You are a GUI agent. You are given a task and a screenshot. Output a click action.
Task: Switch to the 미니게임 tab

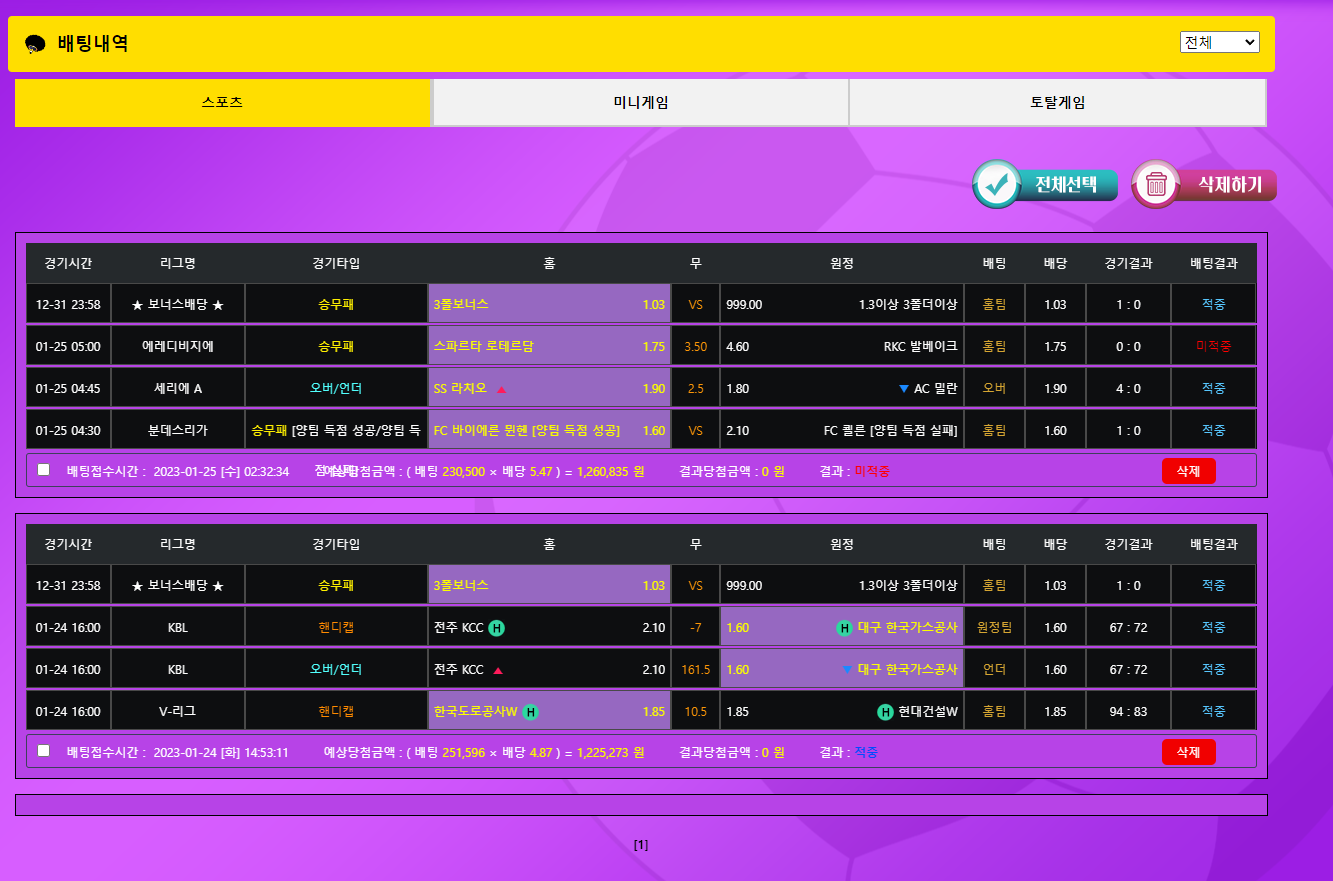click(x=640, y=103)
